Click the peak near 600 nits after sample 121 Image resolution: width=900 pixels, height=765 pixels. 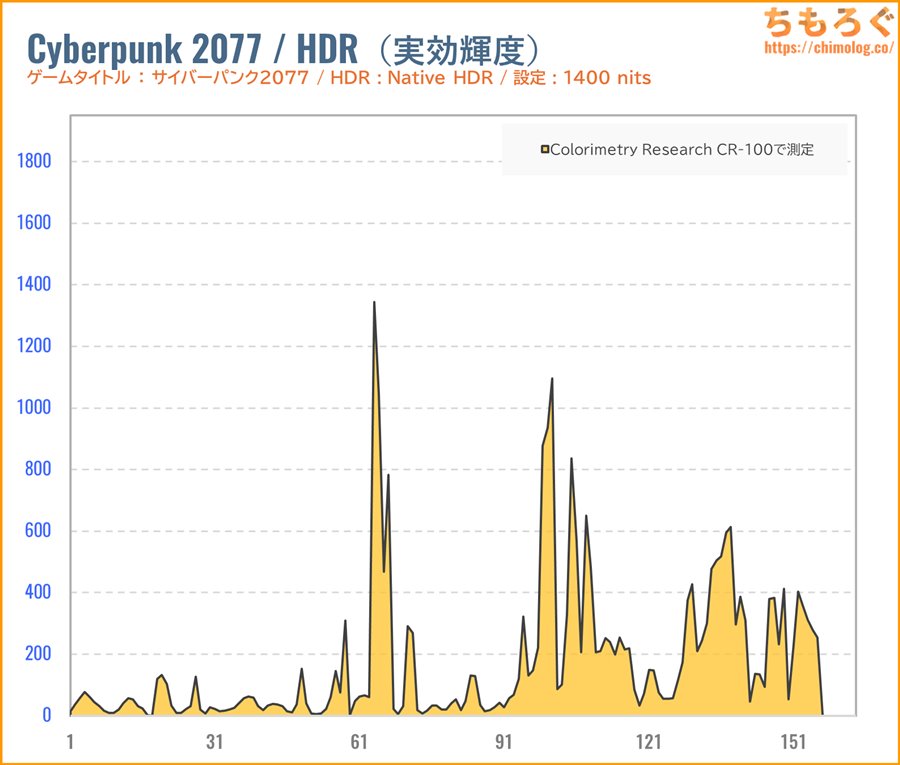click(730, 527)
